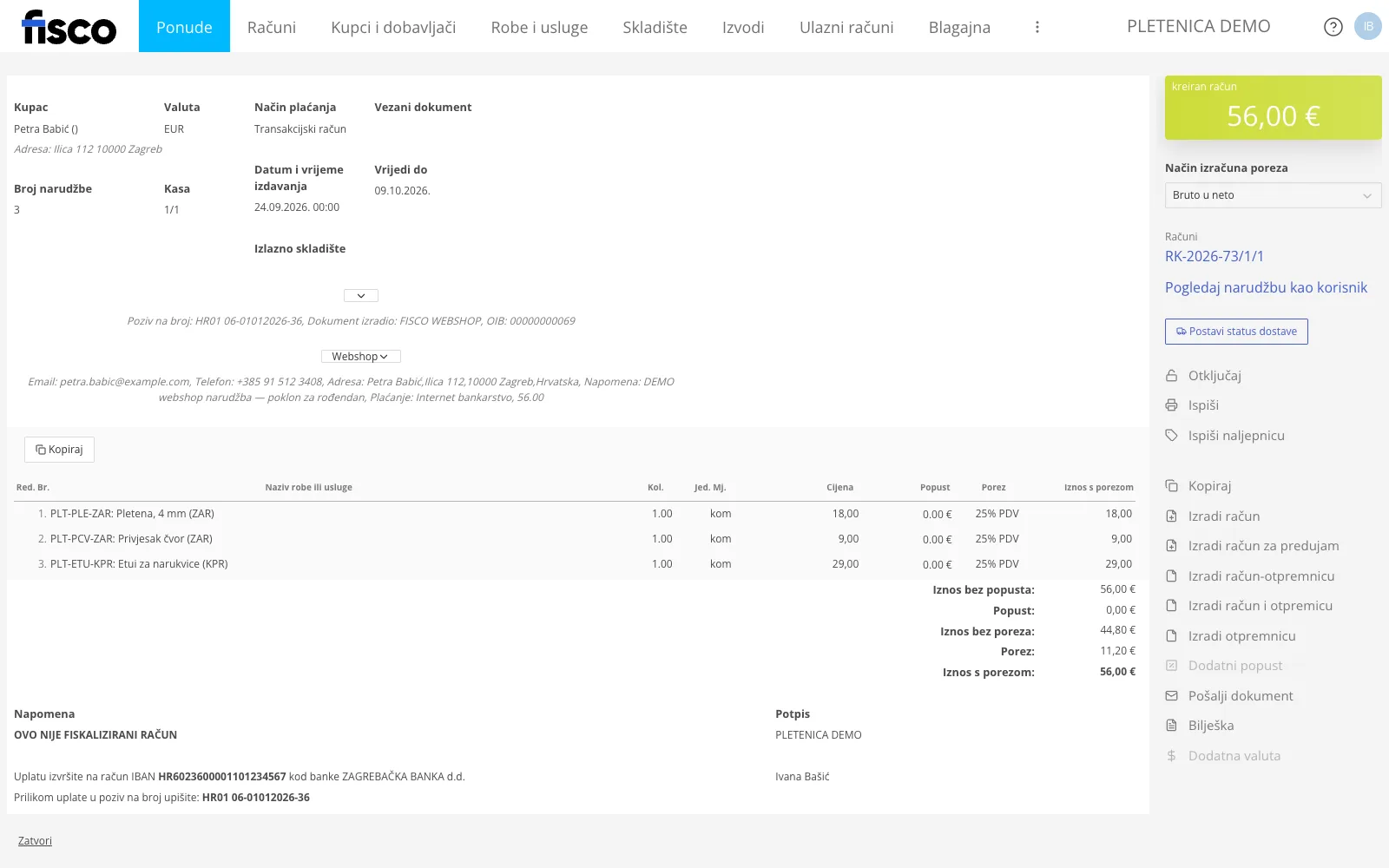Click the sidebar Kopiraj copy icon
The height and width of the screenshot is (868, 1389).
coord(1171,486)
